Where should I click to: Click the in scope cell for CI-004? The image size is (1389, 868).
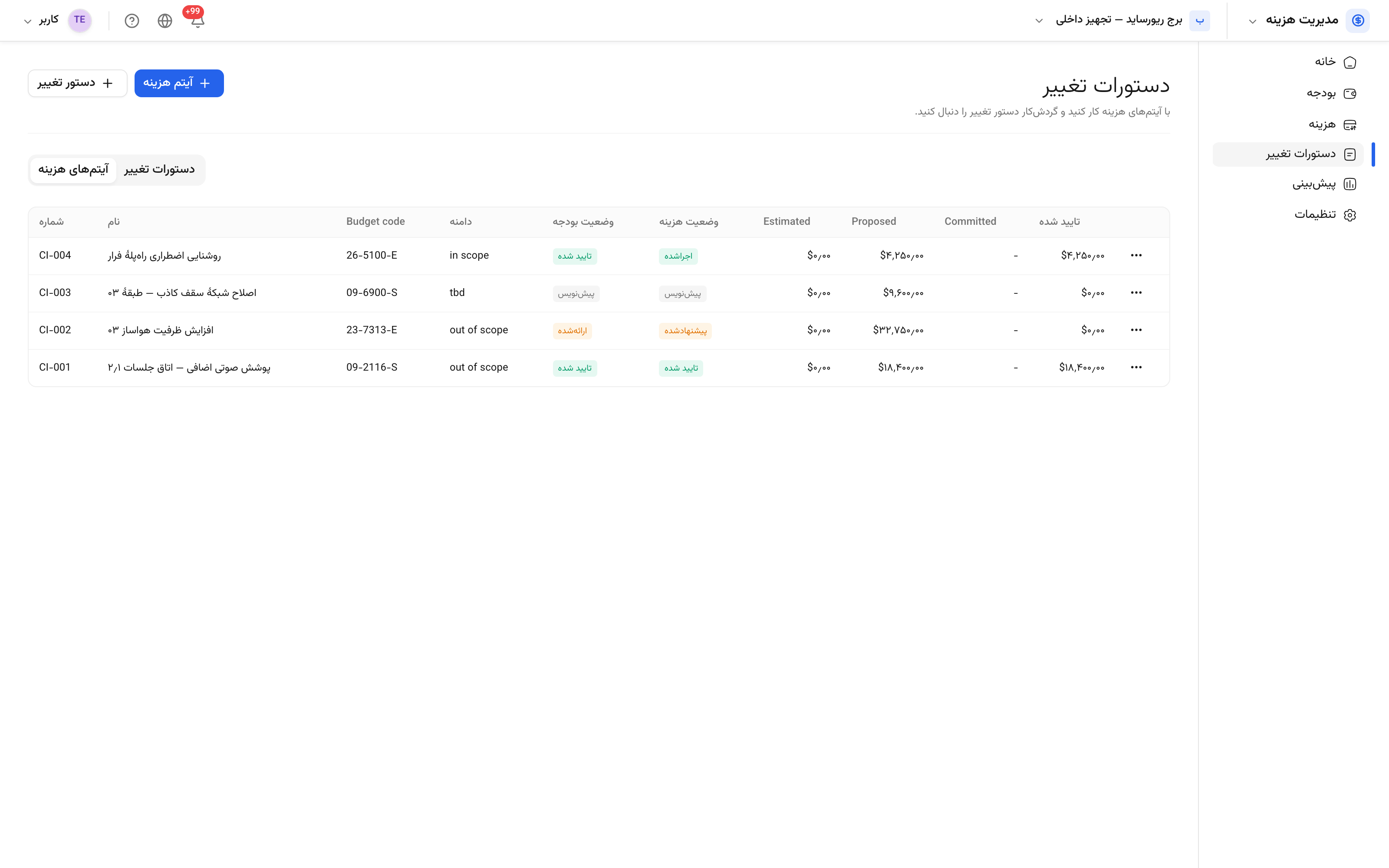(469, 256)
